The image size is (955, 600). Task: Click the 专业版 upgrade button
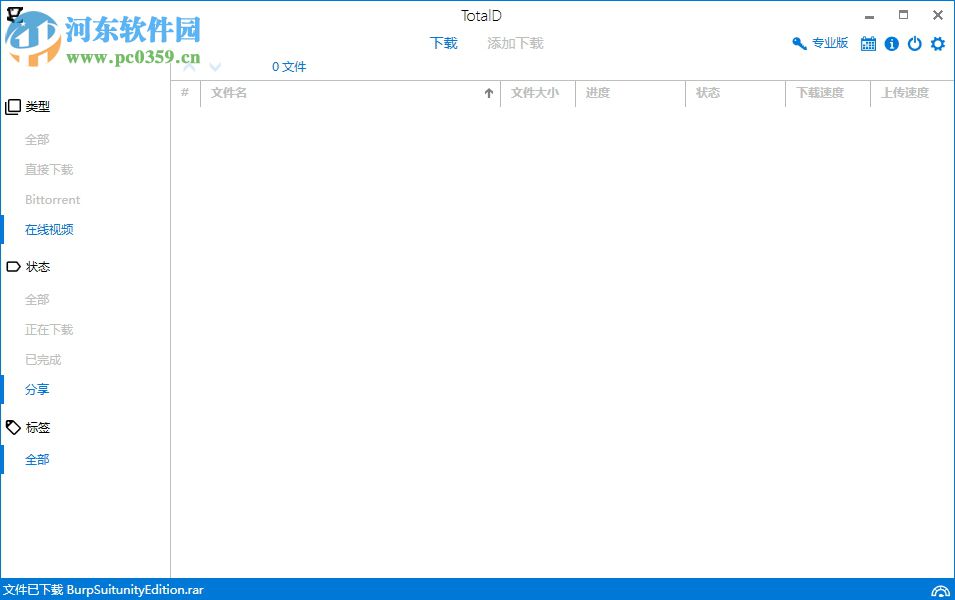tap(828, 43)
